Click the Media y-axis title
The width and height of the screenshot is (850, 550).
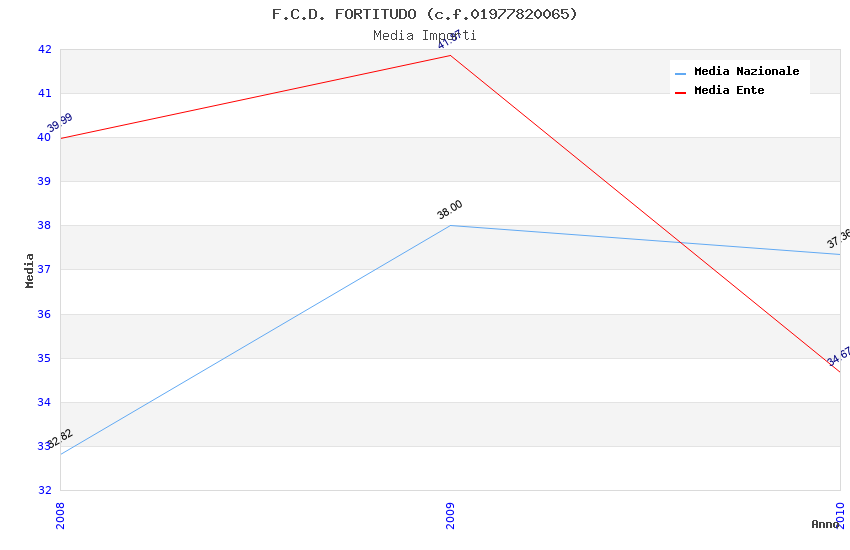click(30, 270)
